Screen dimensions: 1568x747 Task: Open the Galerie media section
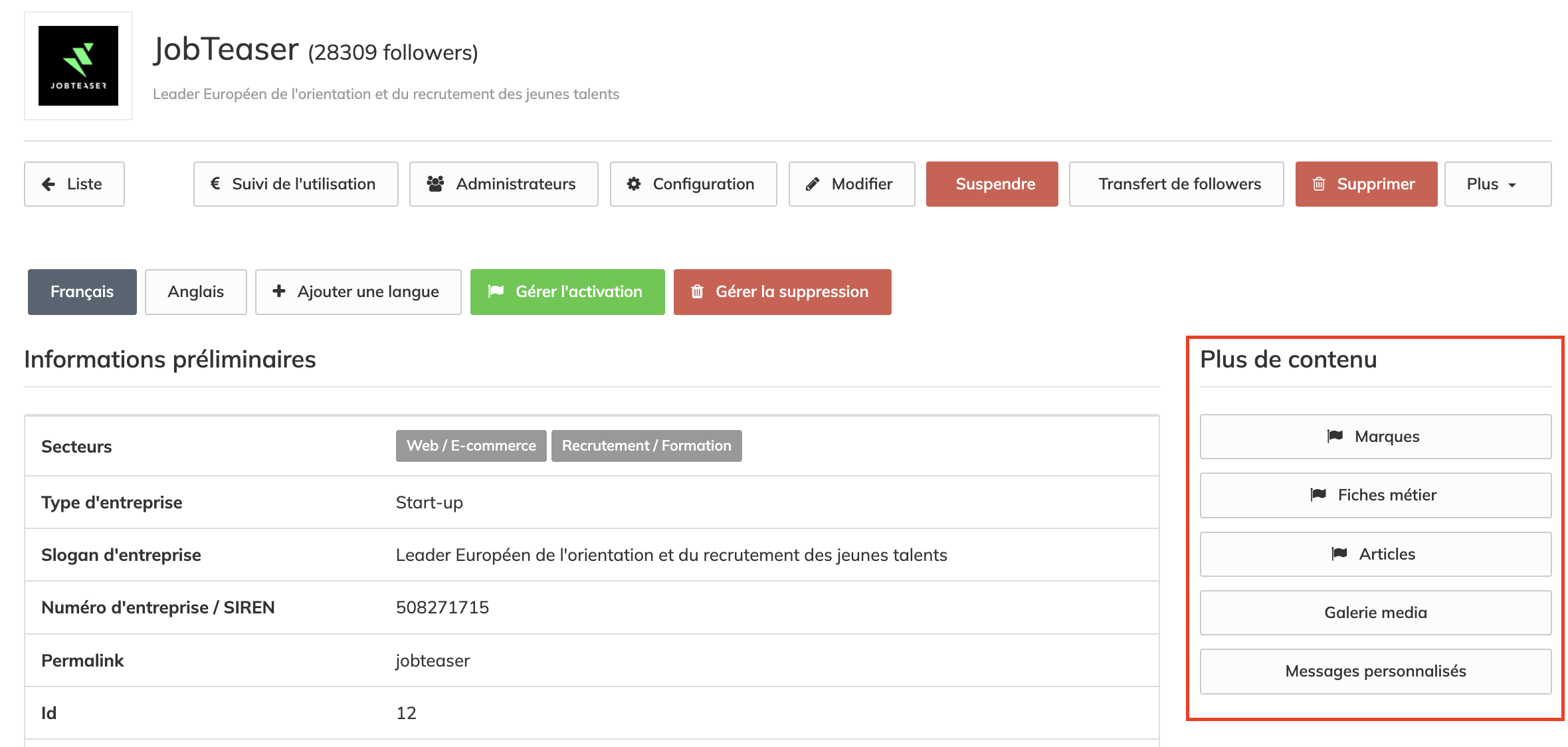[x=1375, y=613]
